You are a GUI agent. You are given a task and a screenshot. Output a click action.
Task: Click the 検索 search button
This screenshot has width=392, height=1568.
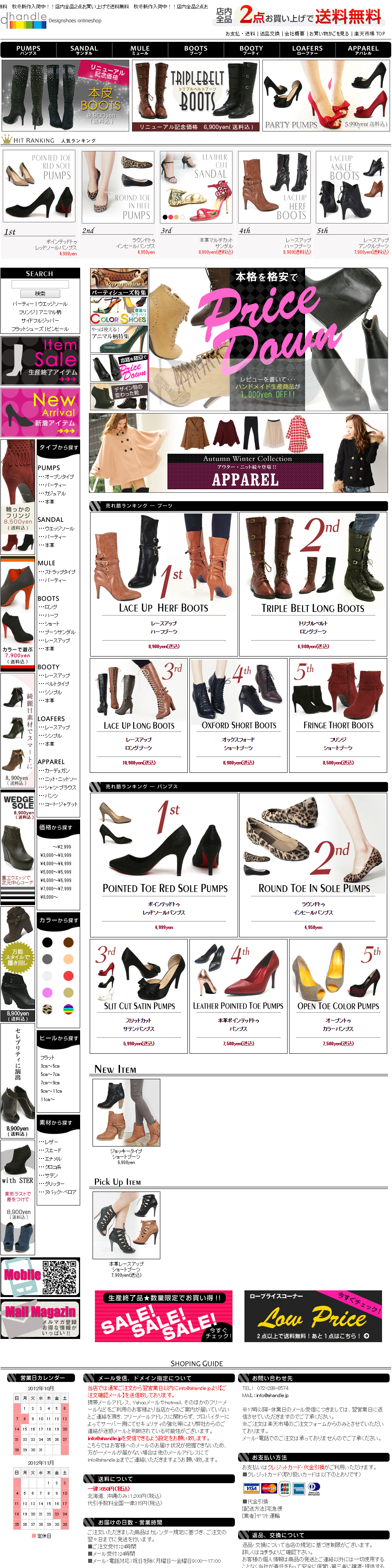tap(39, 293)
